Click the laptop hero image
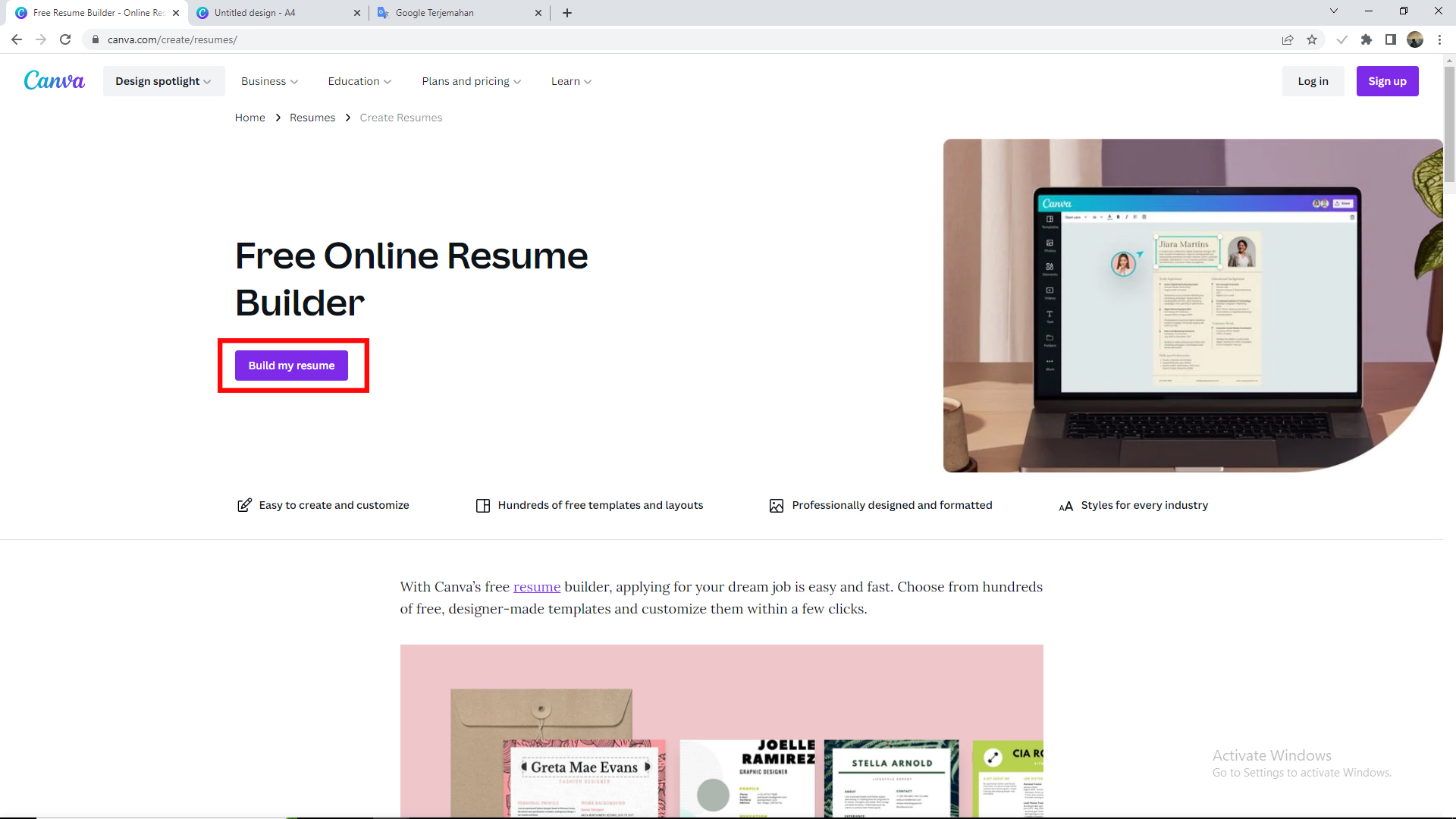 point(1192,306)
